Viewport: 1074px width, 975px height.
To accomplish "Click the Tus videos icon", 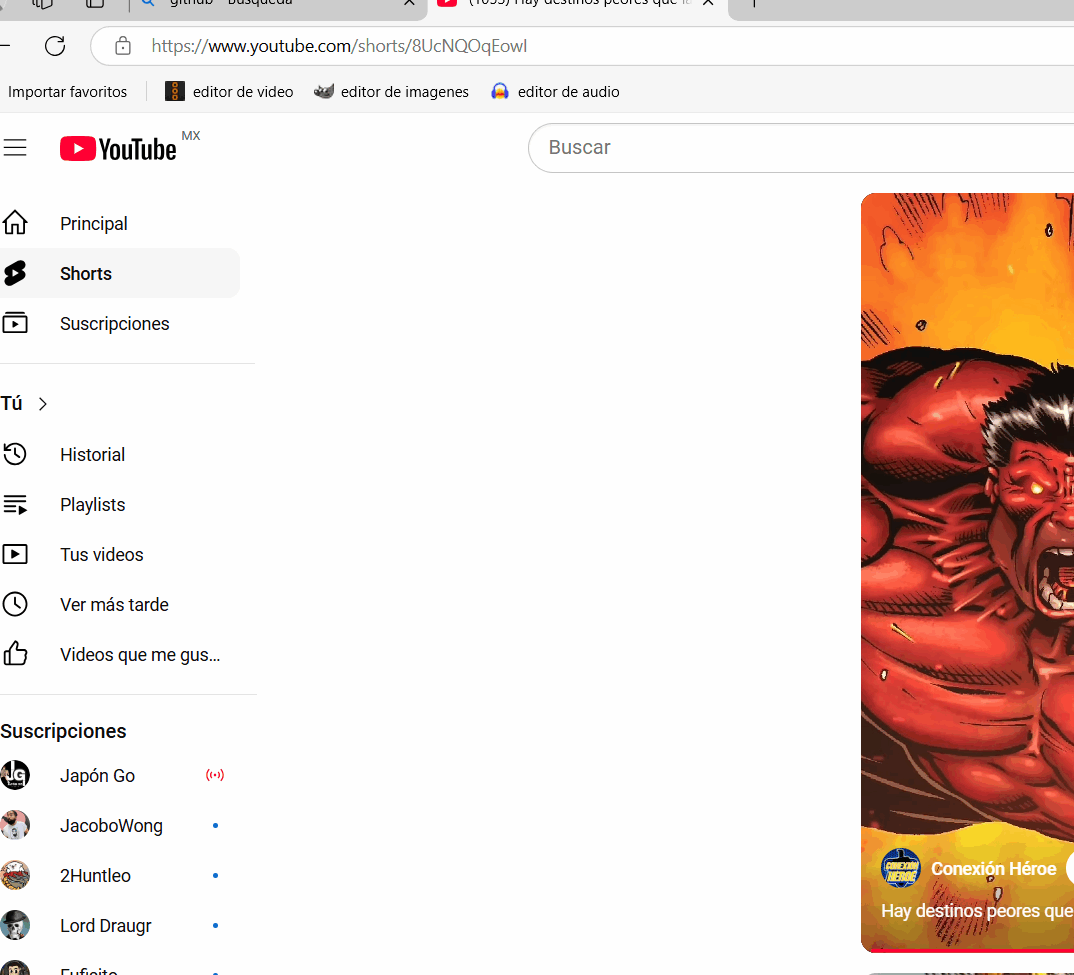I will pos(15,554).
